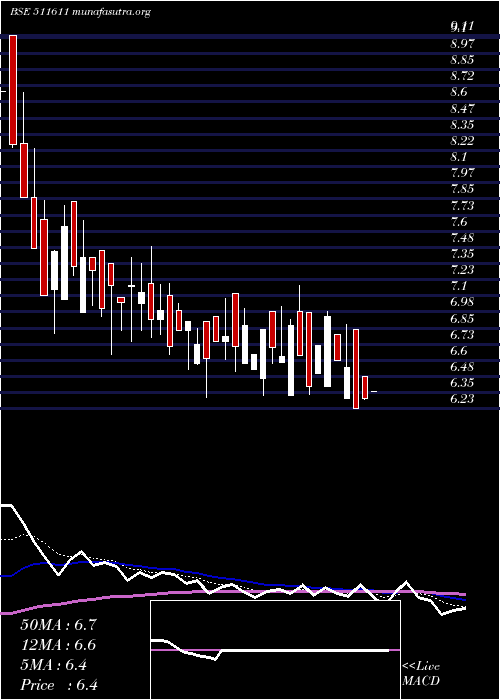Select the 8.85 price axis label
Viewport: 500px width, 700px height.
(462, 60)
